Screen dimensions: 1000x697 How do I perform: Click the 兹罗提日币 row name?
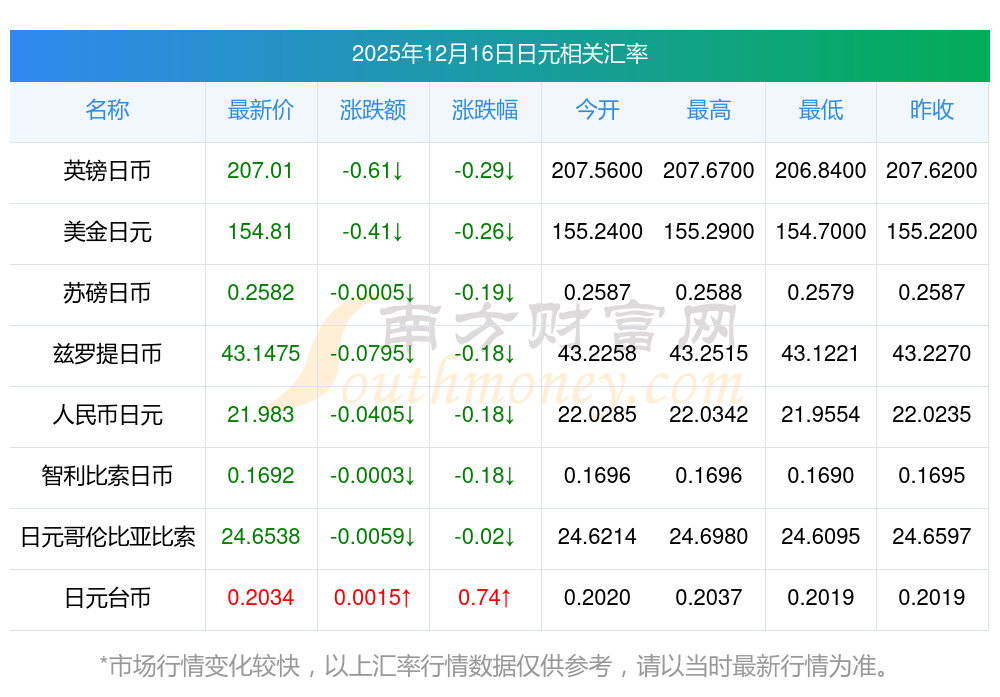[x=107, y=354]
